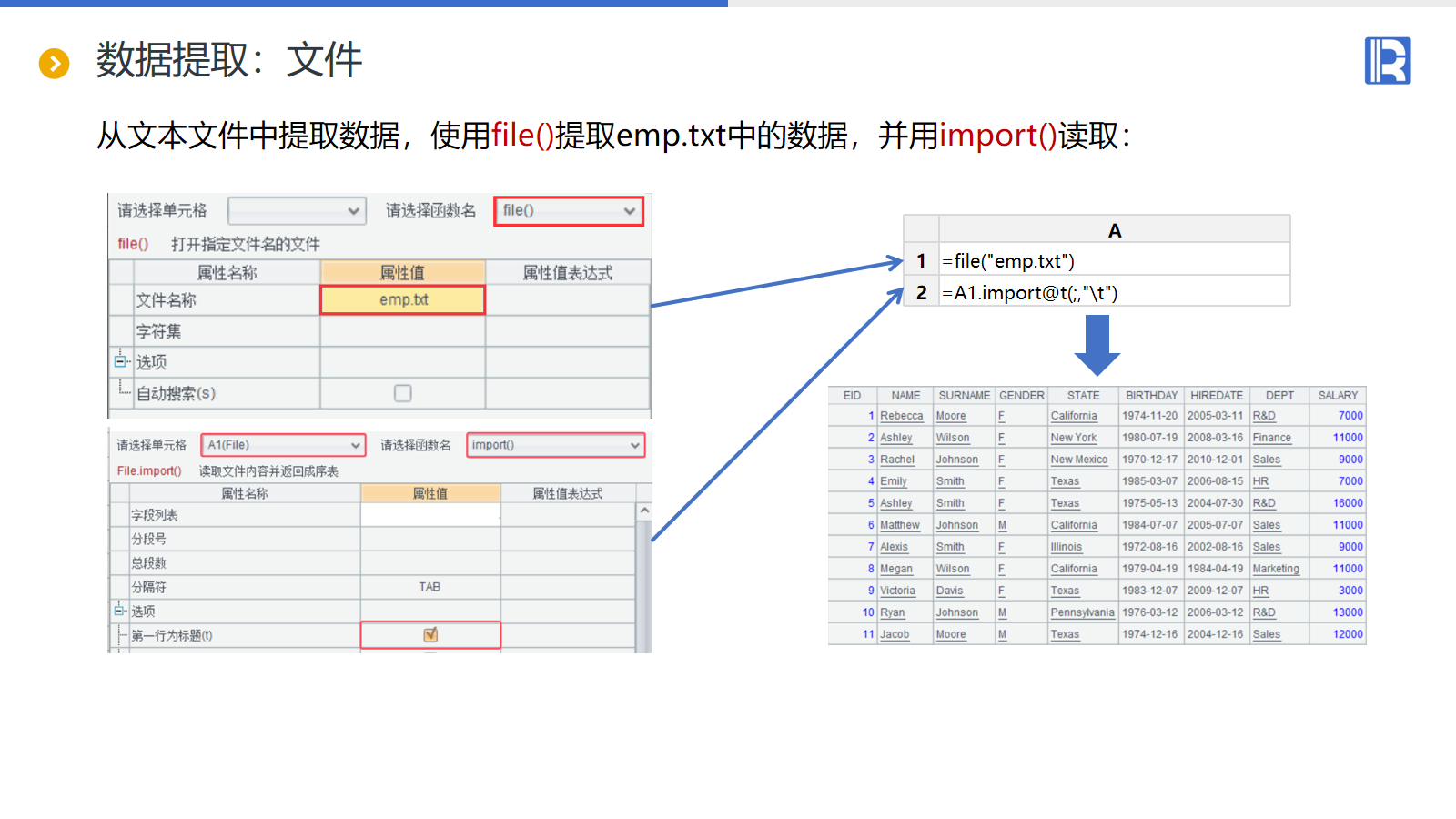
Task: Select the birthday cell 1974-11-20
Action: [1152, 416]
